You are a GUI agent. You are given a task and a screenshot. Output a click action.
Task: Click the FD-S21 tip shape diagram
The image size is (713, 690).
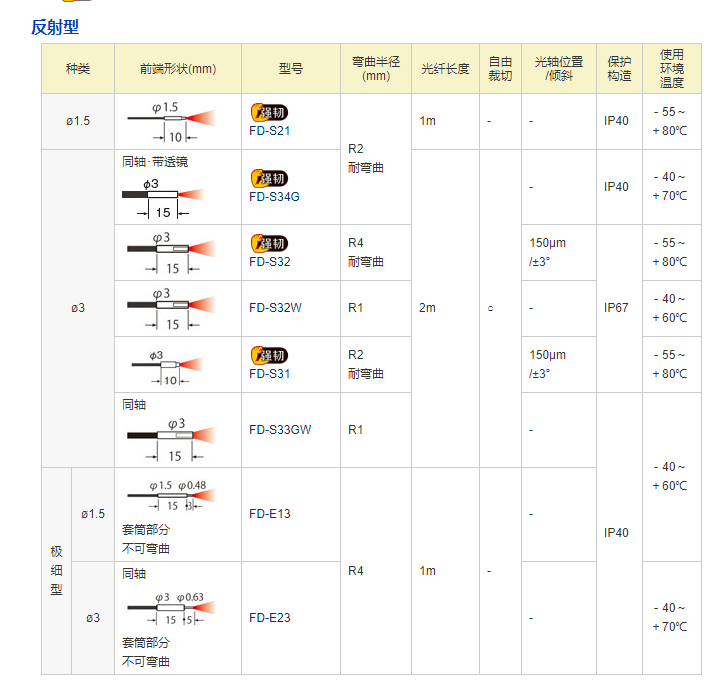(171, 122)
